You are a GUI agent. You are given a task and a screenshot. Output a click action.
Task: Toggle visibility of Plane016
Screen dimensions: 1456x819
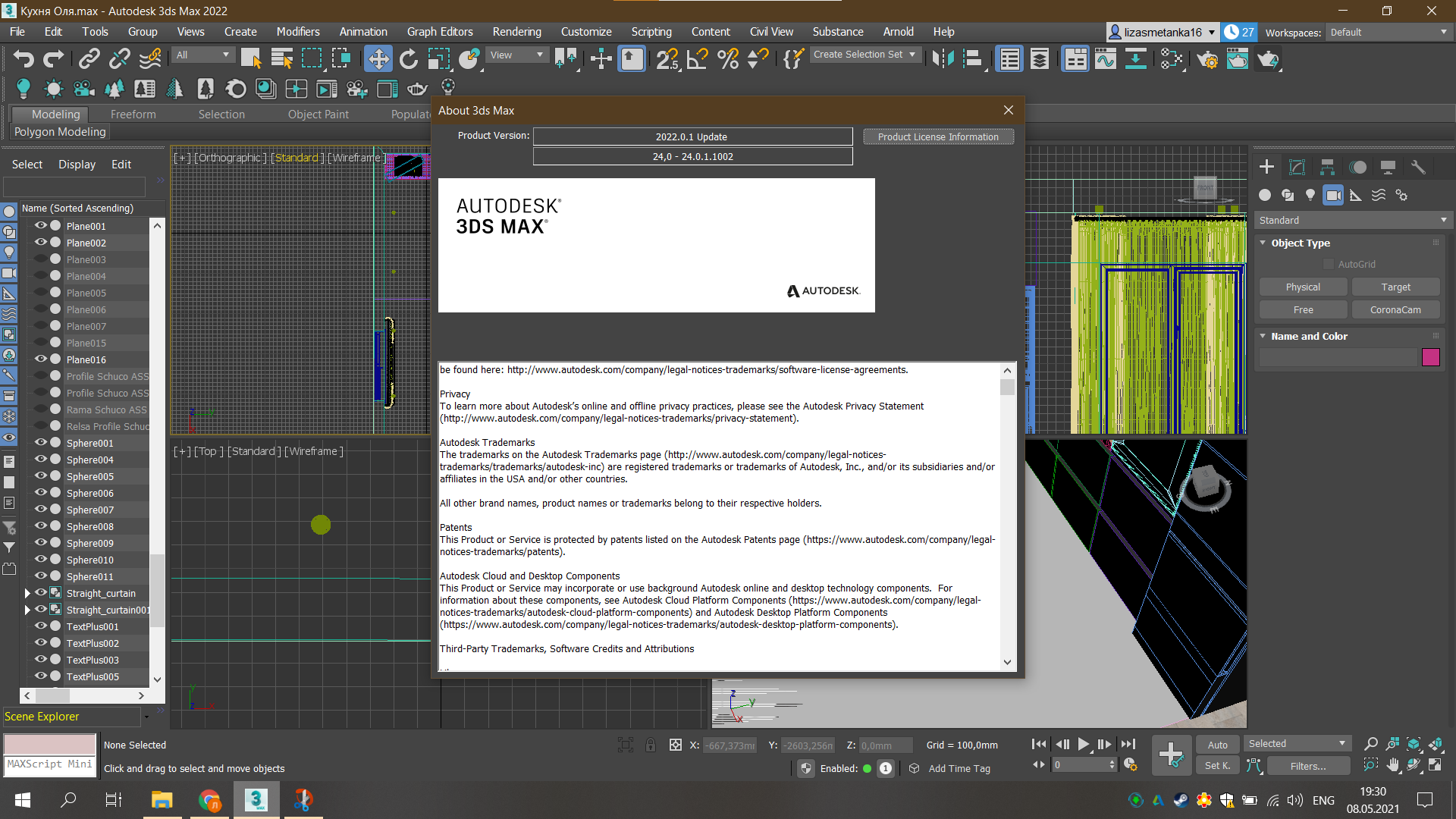41,359
